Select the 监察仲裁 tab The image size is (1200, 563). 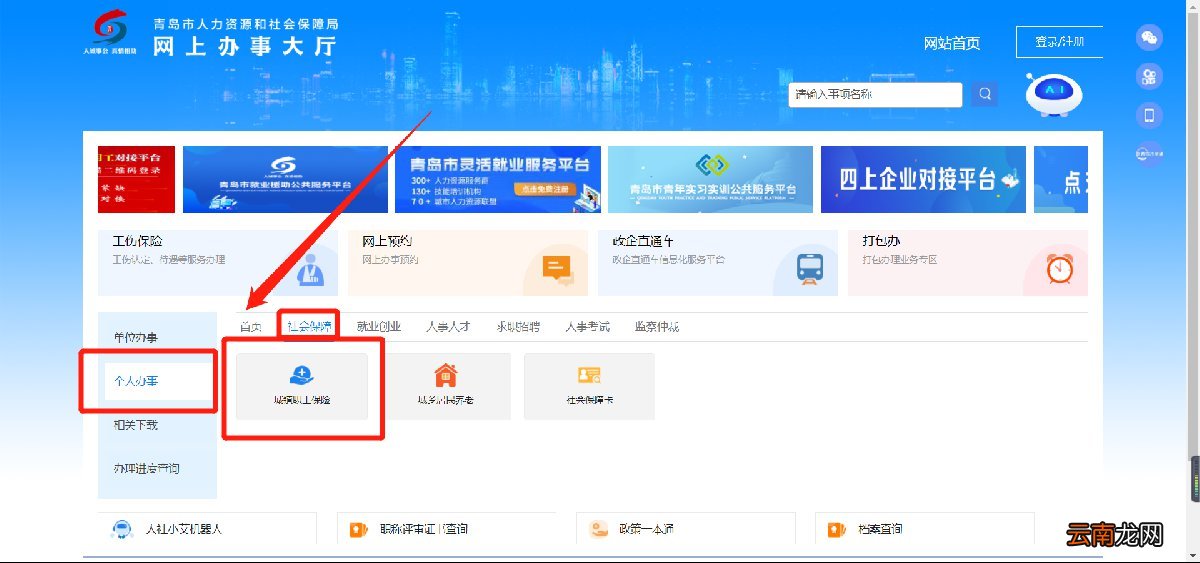[x=657, y=327]
